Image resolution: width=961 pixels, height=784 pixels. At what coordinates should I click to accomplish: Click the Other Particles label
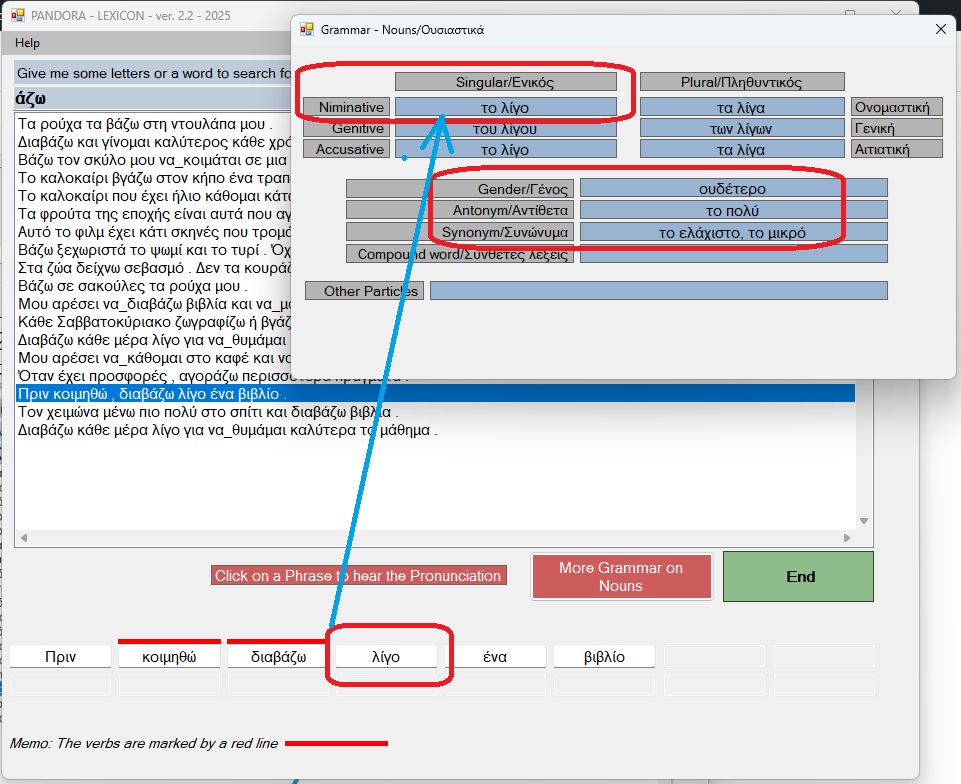(364, 291)
